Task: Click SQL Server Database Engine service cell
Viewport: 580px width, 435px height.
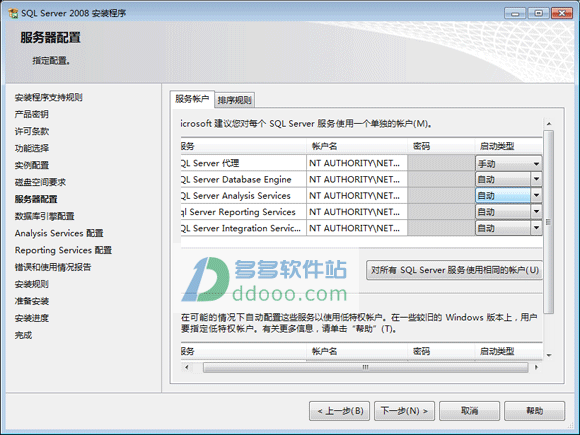Action: 243,179
